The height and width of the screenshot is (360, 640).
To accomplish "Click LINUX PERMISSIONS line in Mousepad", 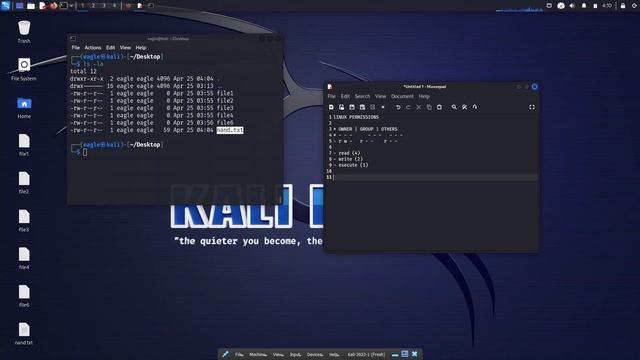I will 356,117.
